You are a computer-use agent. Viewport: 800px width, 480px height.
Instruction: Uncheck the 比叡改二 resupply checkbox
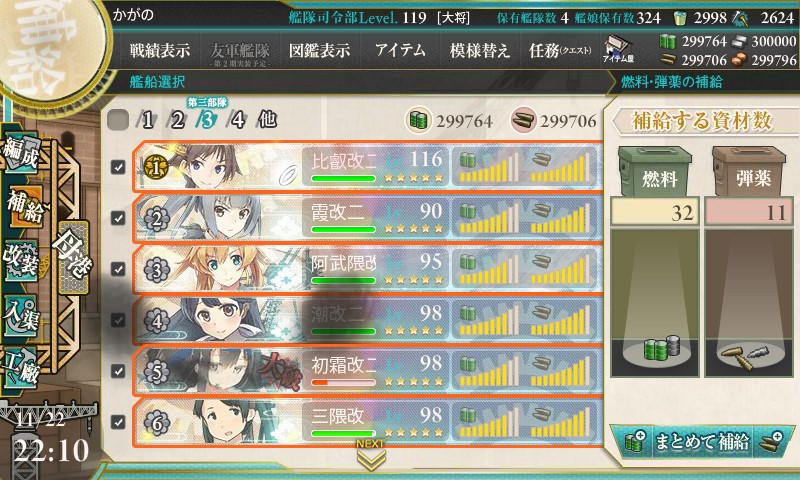pos(118,167)
